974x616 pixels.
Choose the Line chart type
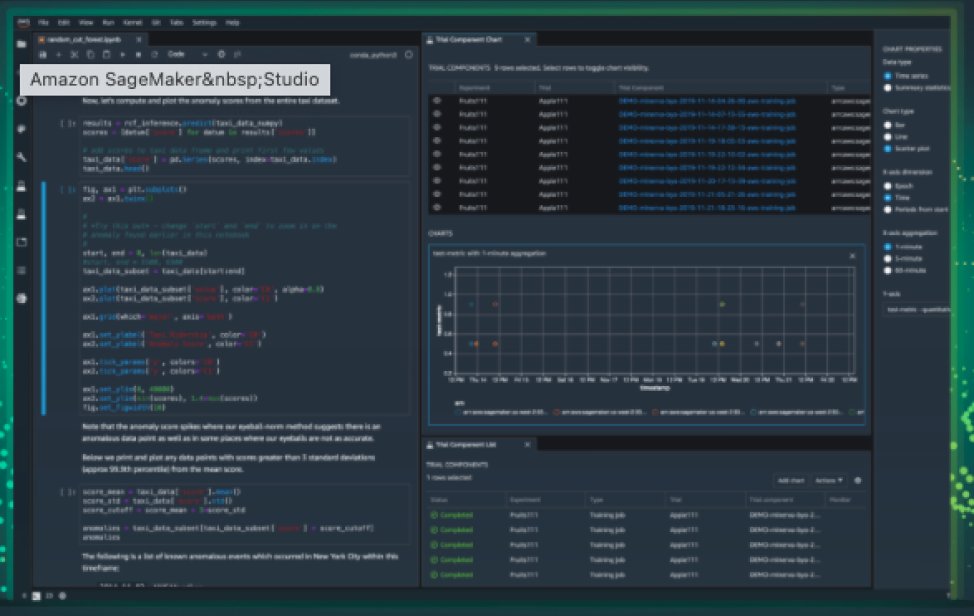point(888,137)
